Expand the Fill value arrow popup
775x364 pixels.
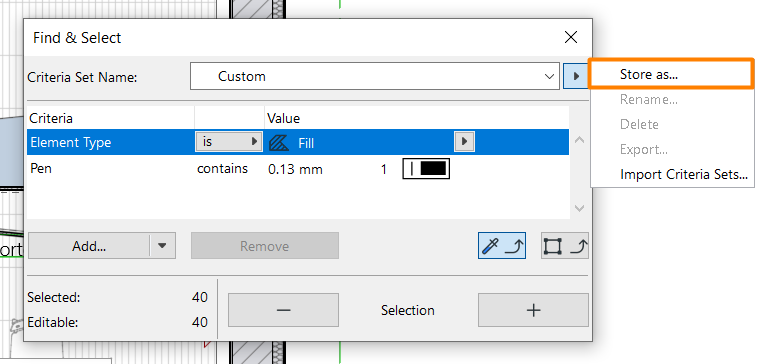pos(464,142)
